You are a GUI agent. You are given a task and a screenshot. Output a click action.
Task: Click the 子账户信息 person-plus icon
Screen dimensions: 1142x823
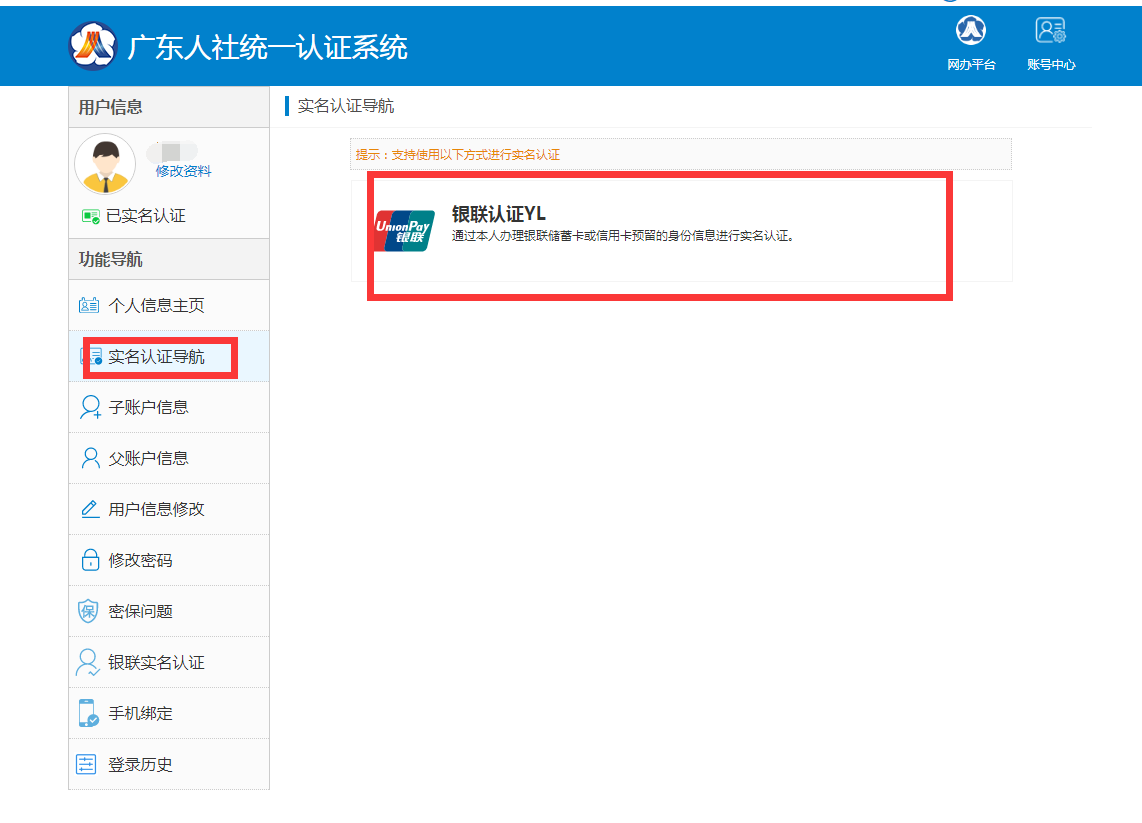90,408
